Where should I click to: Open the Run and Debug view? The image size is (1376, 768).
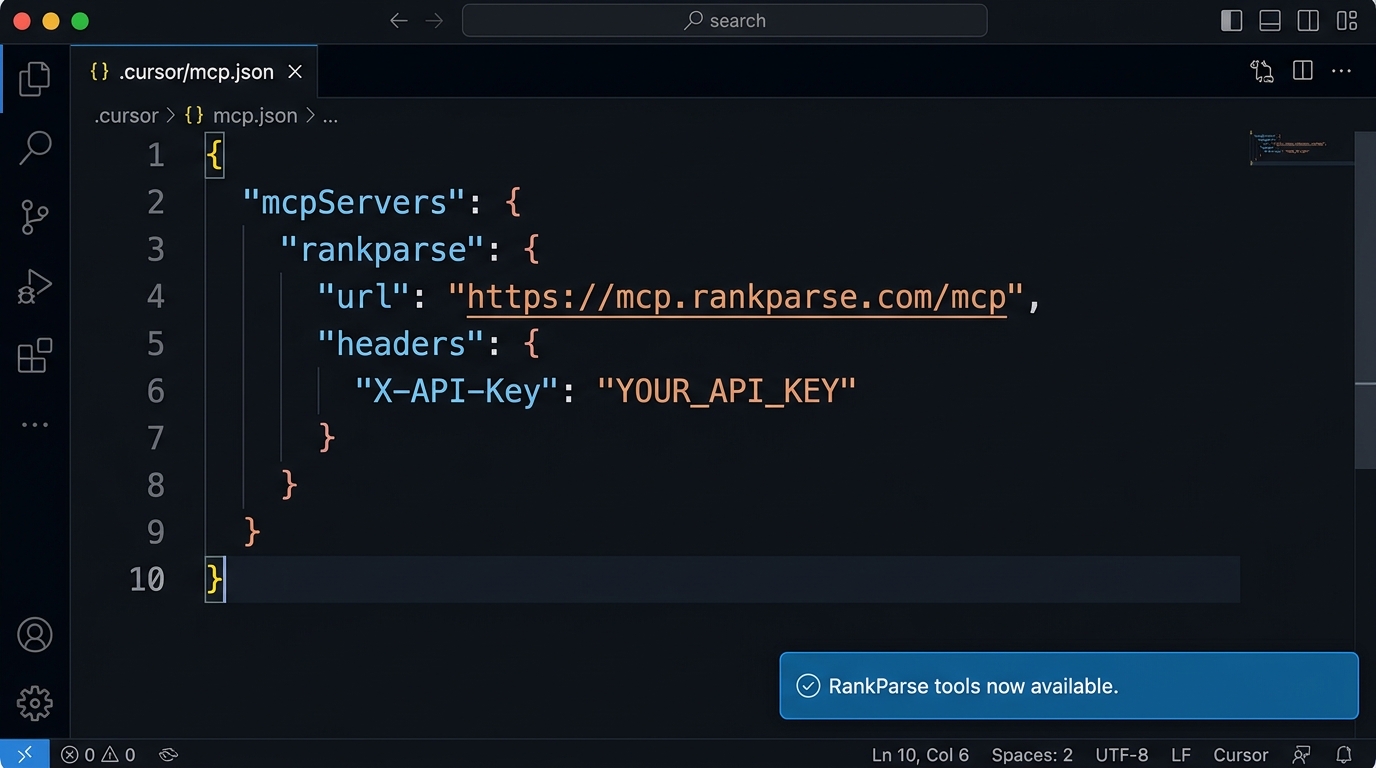(35, 287)
